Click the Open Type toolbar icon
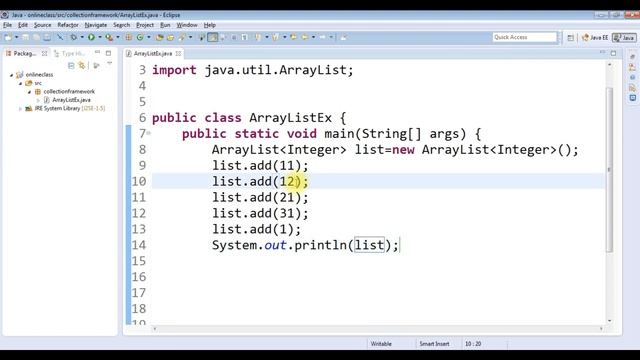Screen dimensions: 640x360 click(x=159, y=37)
